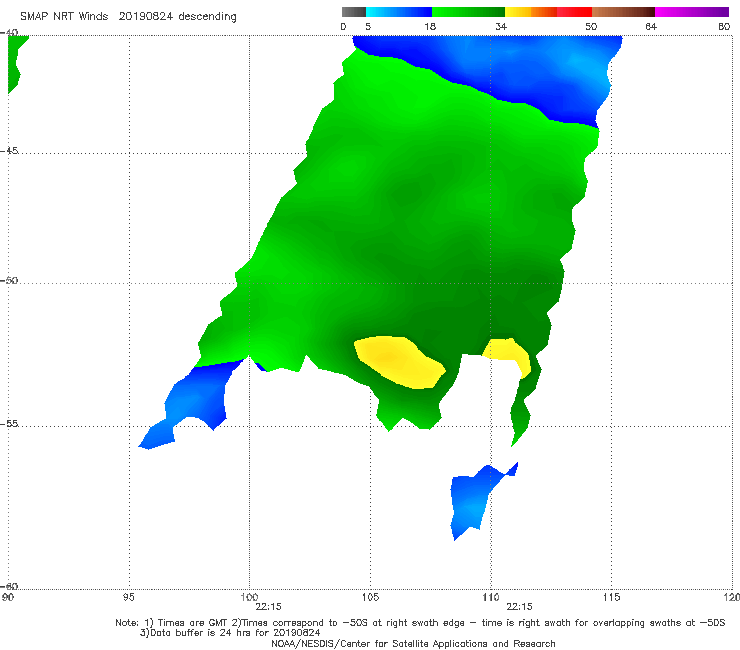Image resolution: width=740 pixels, height=650 pixels.
Task: Click the isolated blue patch below latitude -55
Action: [x=472, y=500]
